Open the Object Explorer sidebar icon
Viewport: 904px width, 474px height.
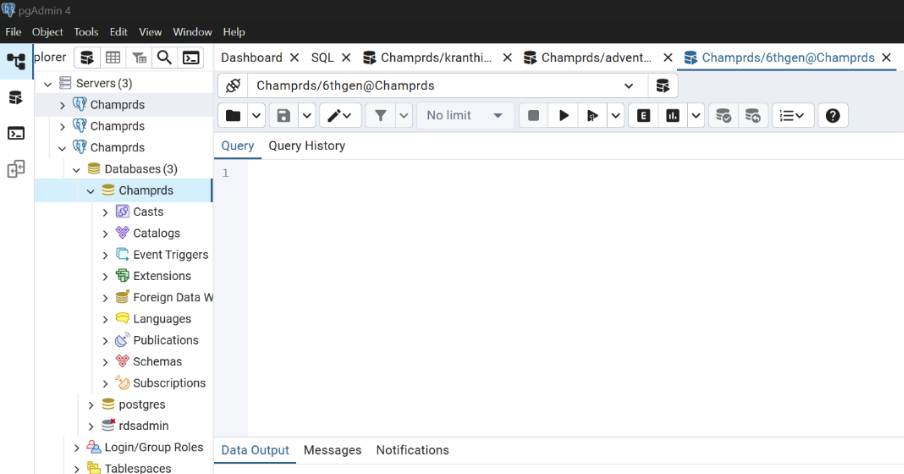click(x=16, y=61)
